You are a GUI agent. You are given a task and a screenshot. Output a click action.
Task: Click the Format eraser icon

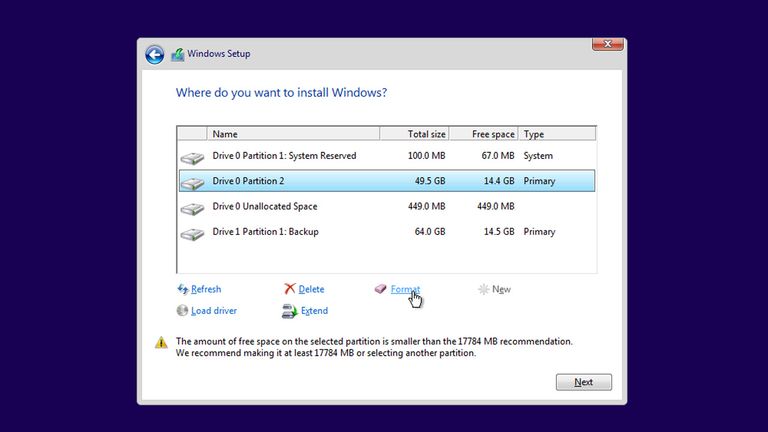pos(381,288)
